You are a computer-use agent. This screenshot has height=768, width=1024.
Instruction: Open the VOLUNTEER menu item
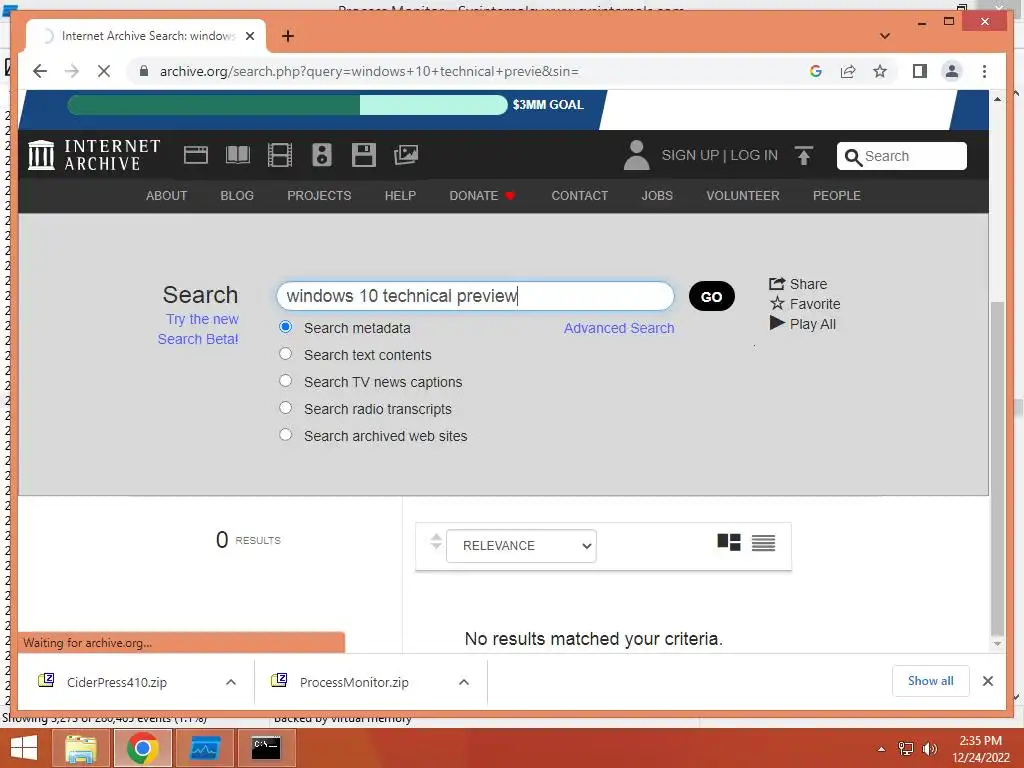[x=743, y=195]
